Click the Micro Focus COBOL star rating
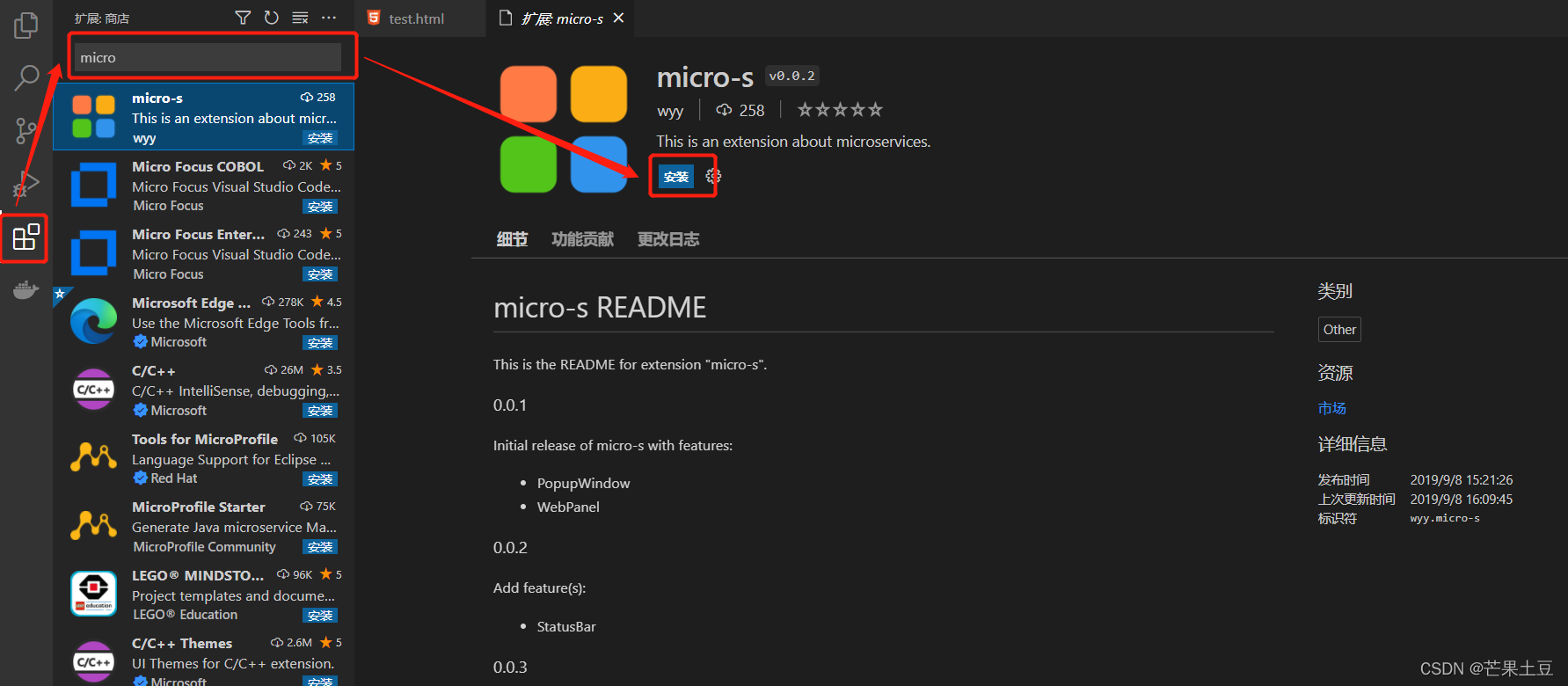This screenshot has height=686, width=1568. pyautogui.click(x=331, y=165)
